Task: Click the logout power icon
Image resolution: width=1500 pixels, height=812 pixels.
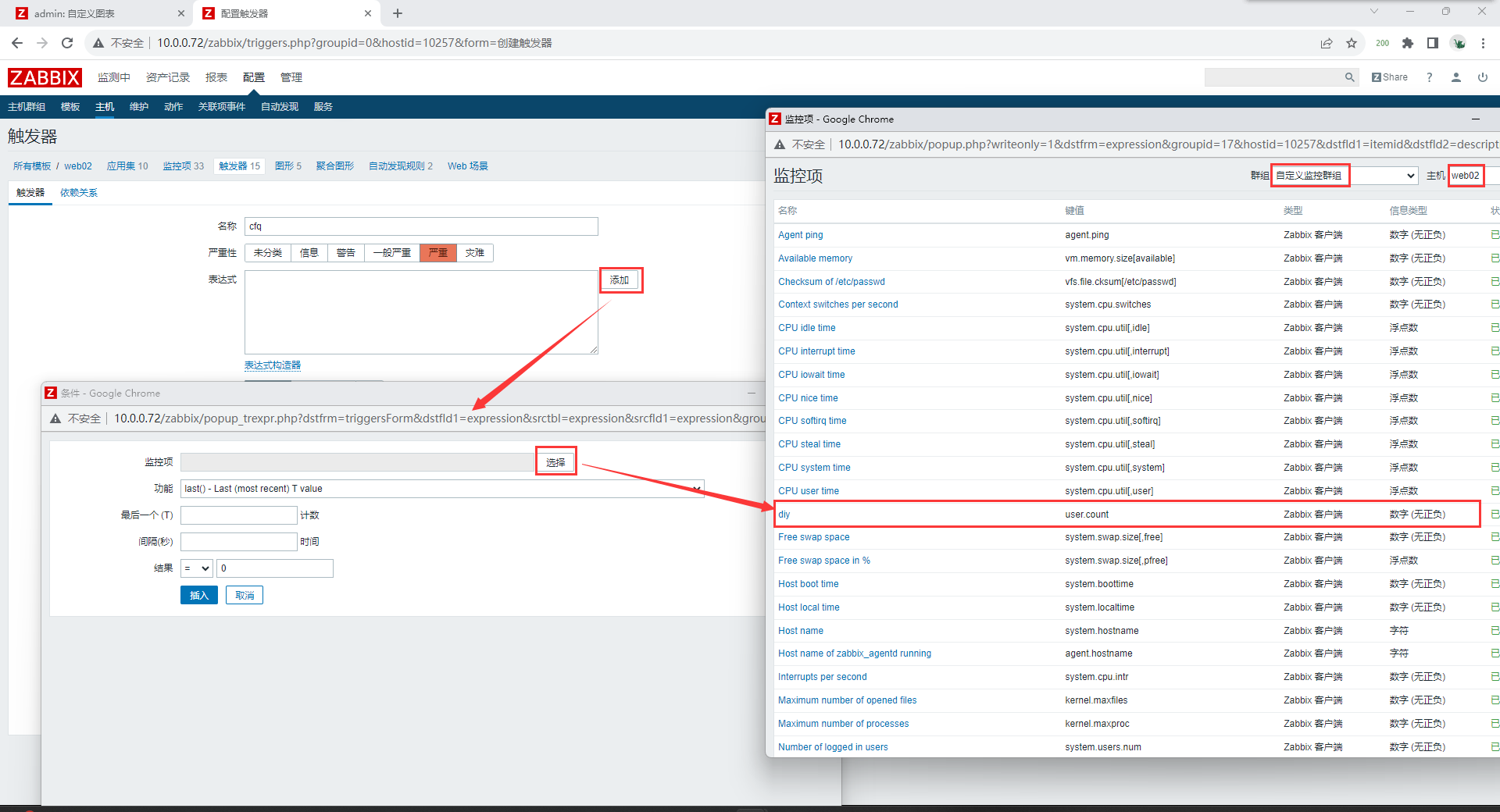Action: coord(1483,77)
